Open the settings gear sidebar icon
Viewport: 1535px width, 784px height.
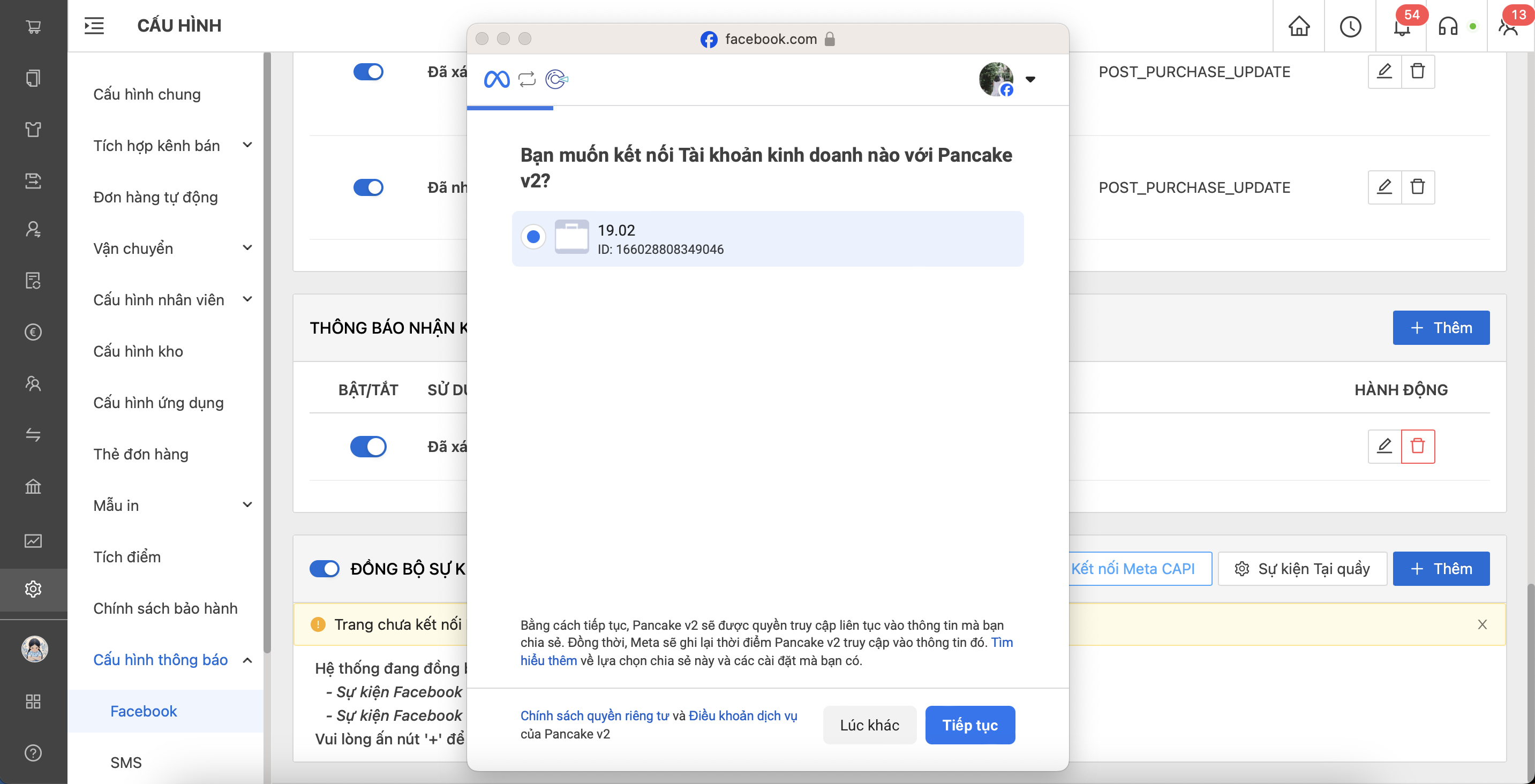tap(33, 589)
